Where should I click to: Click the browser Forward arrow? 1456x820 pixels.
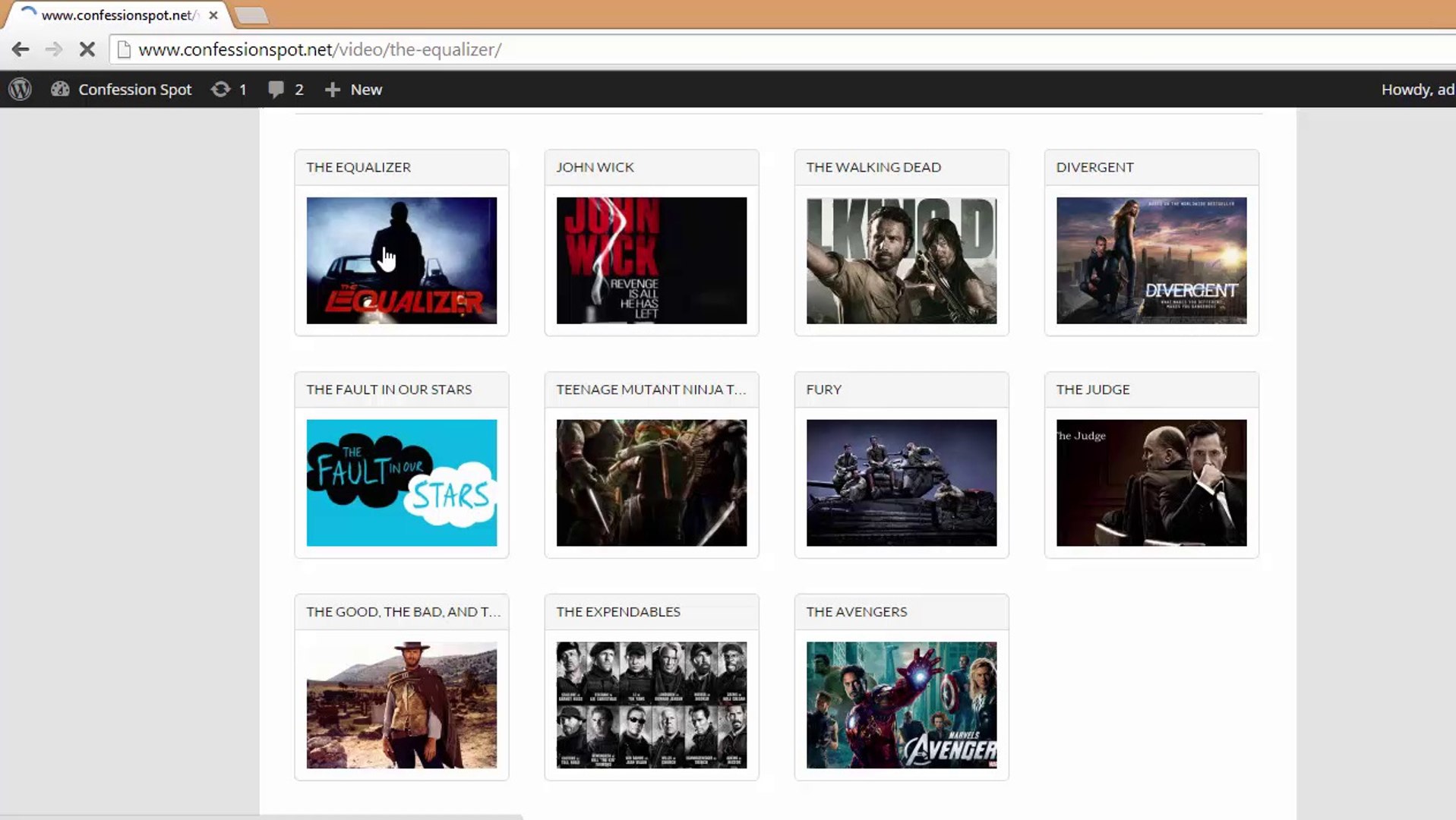point(53,50)
